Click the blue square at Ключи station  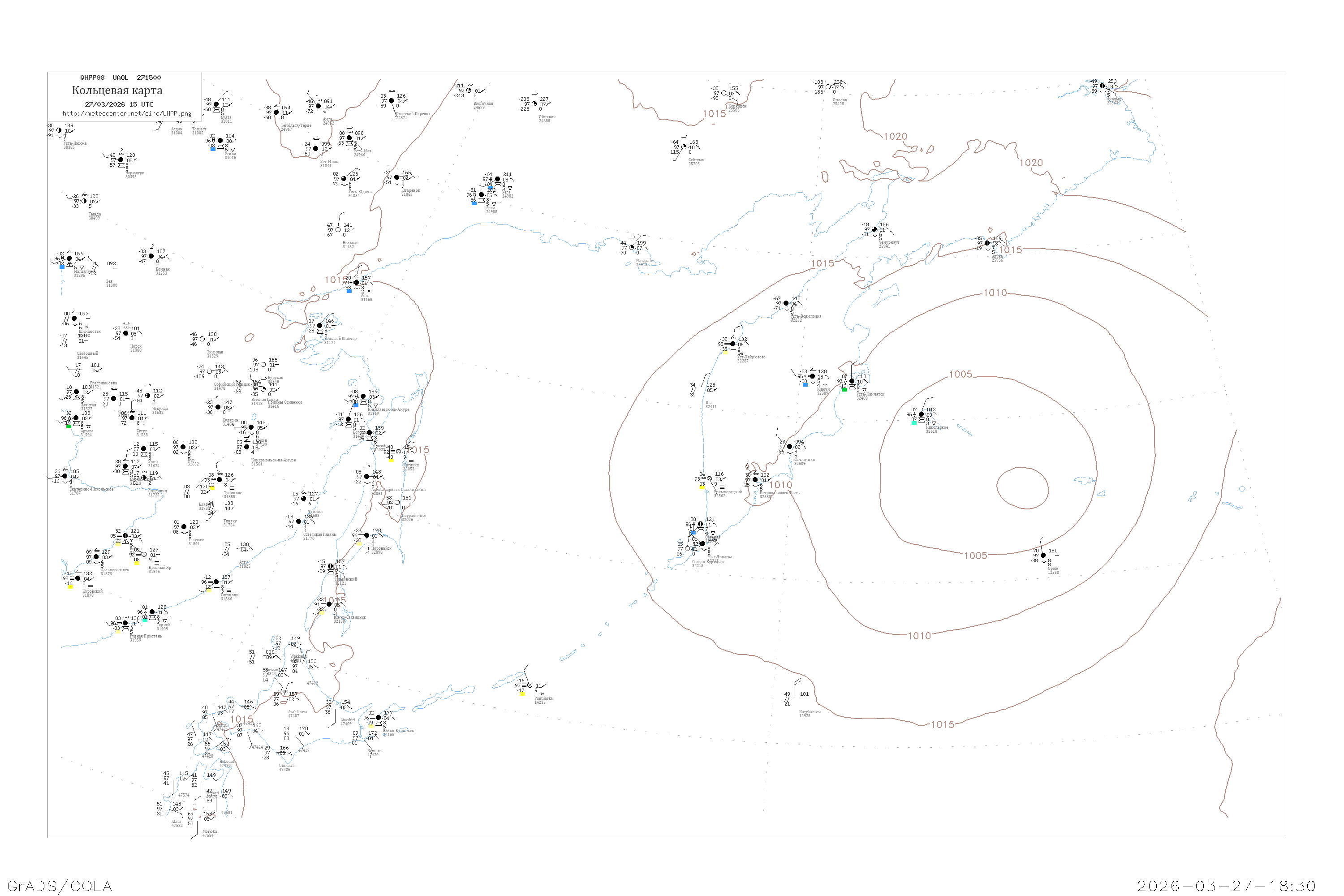coord(805,384)
